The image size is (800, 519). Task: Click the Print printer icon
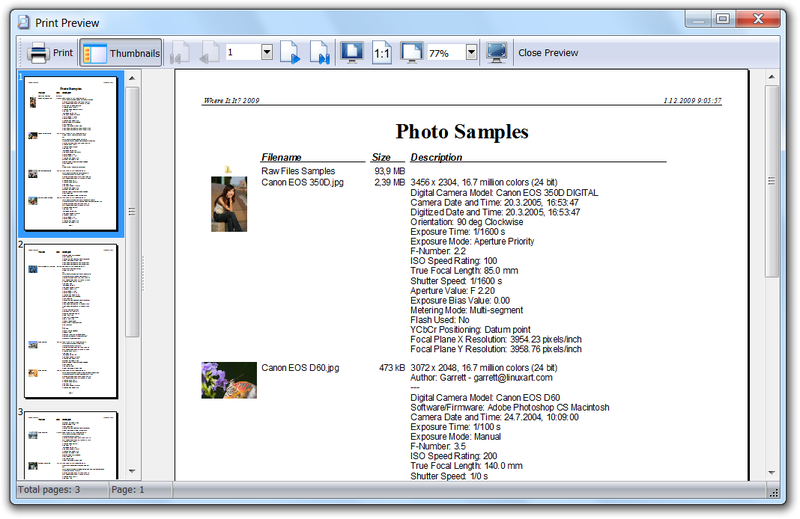point(38,53)
